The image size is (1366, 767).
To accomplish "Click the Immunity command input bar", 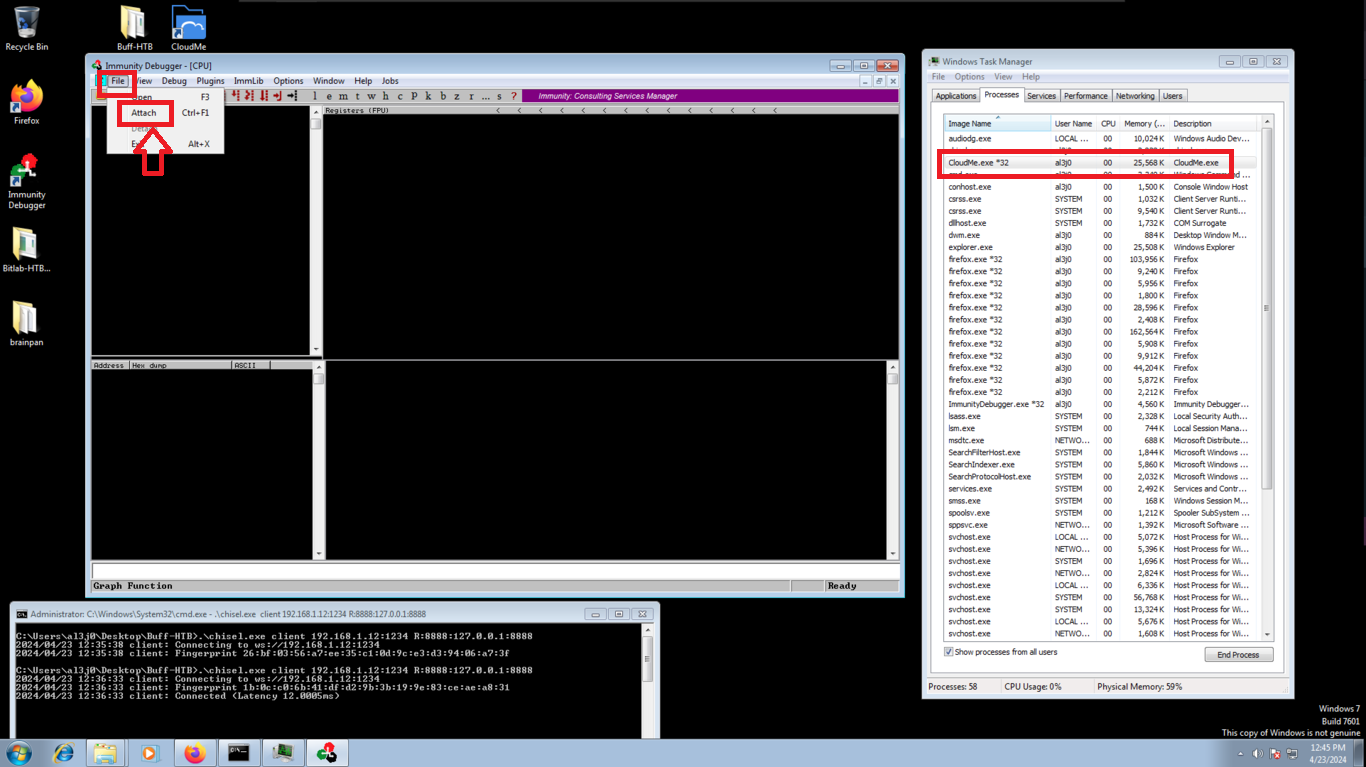I will click(494, 571).
